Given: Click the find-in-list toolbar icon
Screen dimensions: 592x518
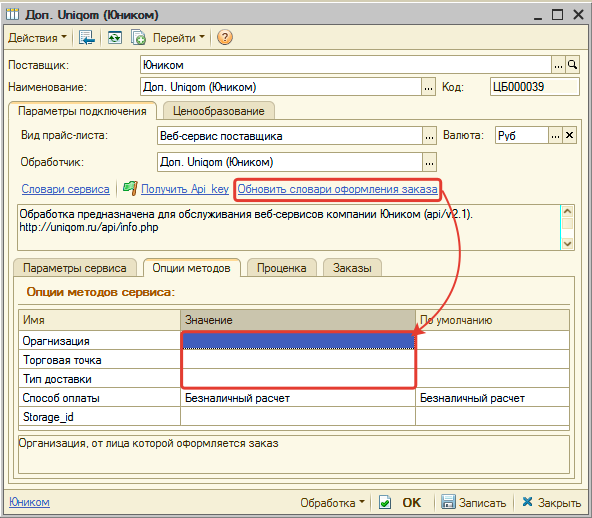Looking at the screenshot, I should (86, 37).
